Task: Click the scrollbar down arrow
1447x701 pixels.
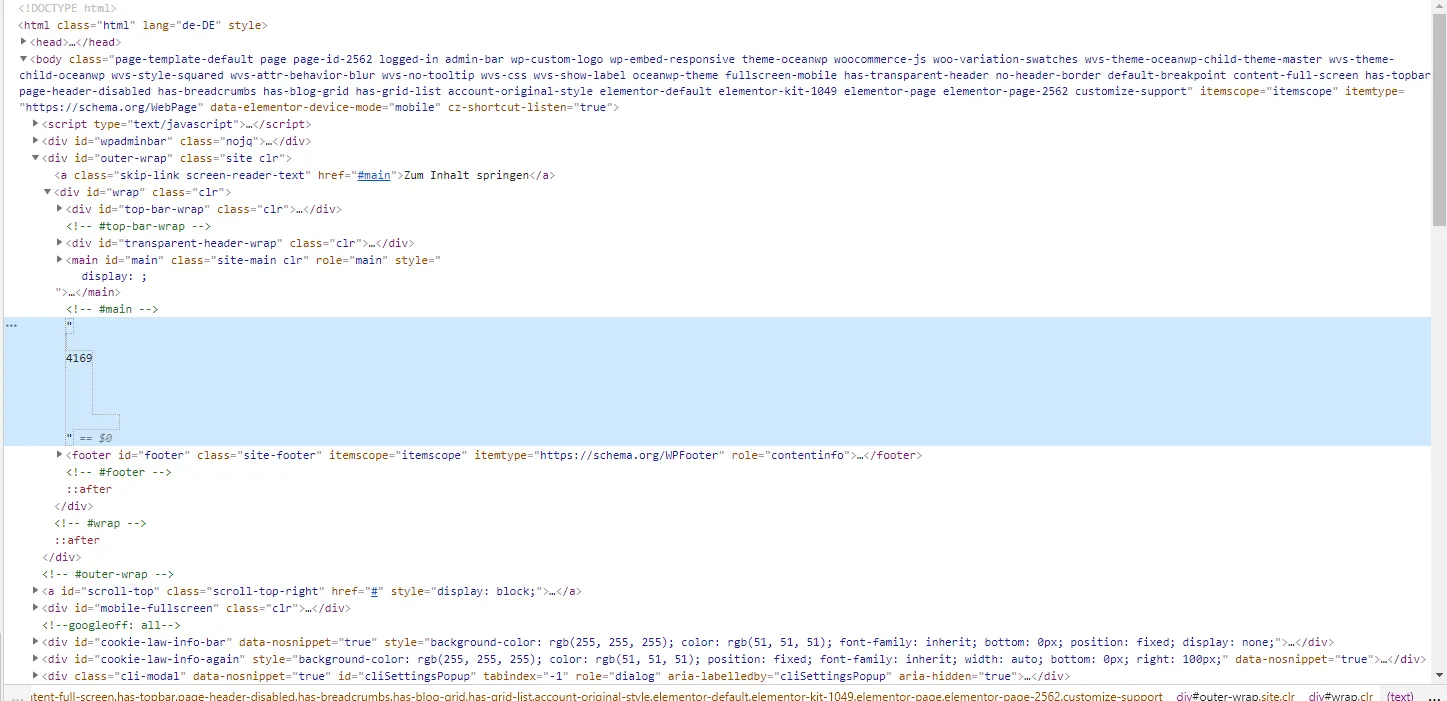Action: coord(1439,676)
